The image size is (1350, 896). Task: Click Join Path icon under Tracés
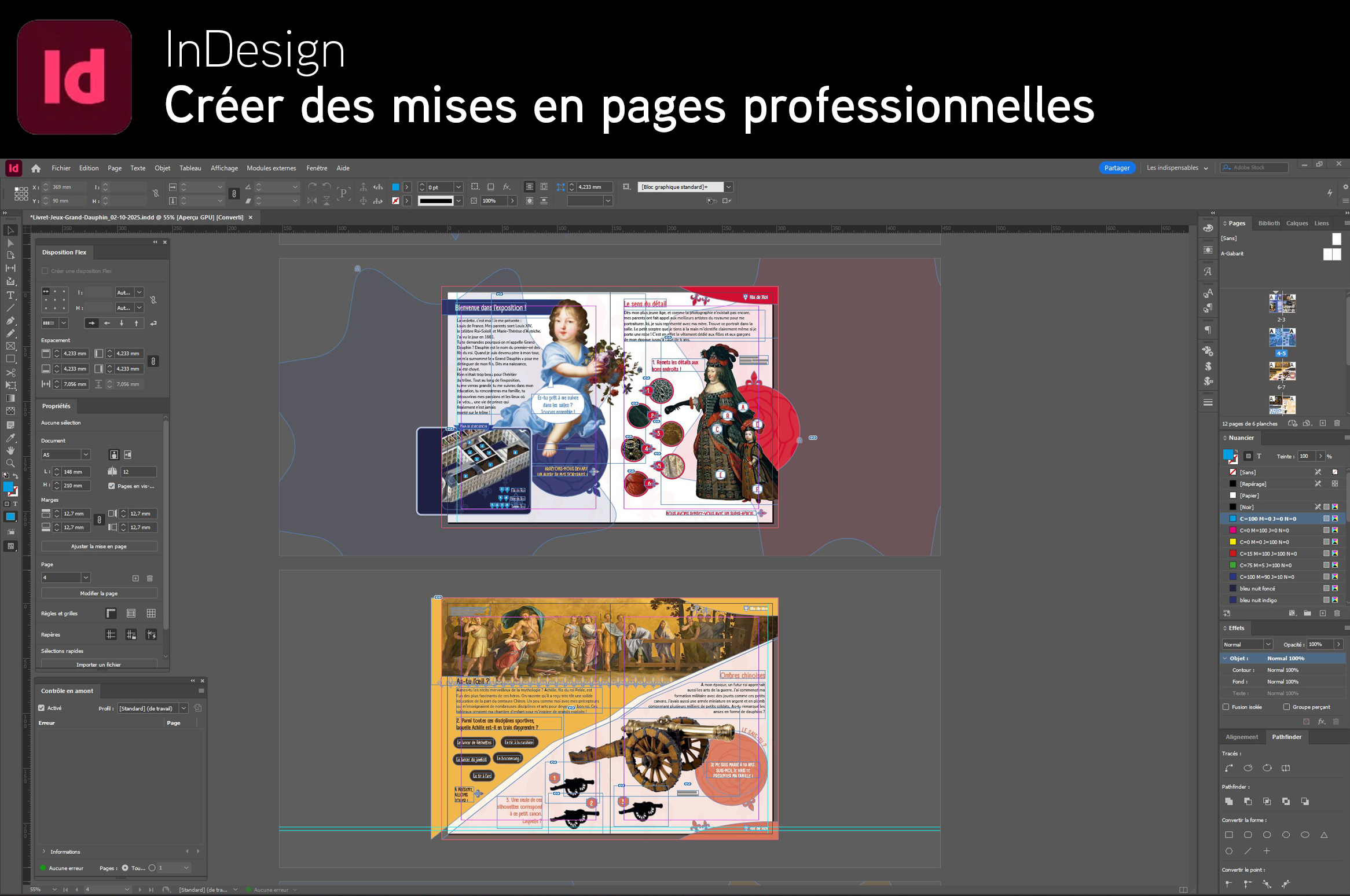tap(1229, 768)
